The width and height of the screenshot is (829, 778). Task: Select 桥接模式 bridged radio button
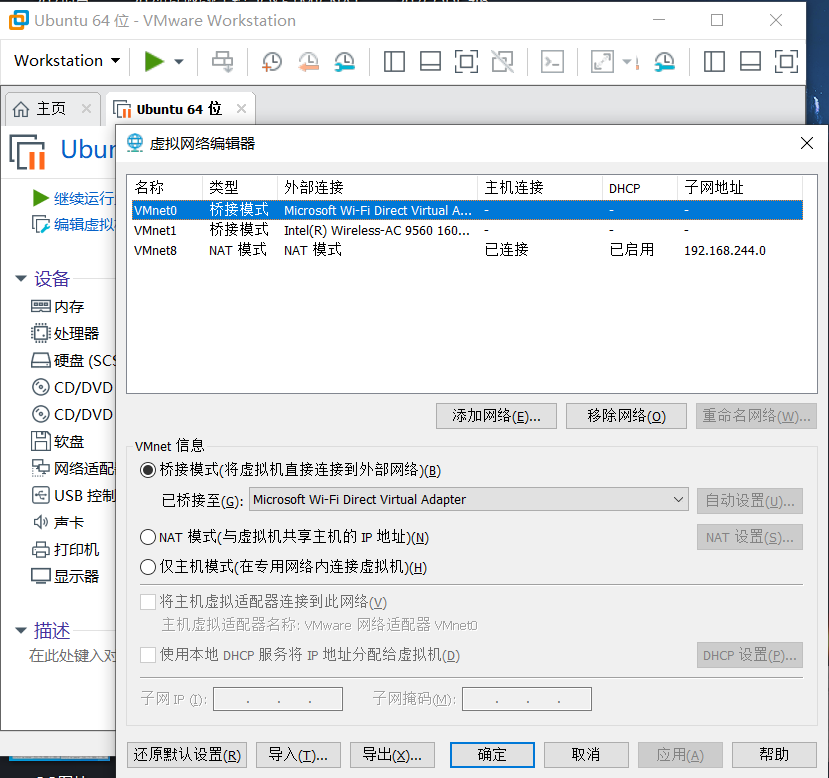pos(148,470)
